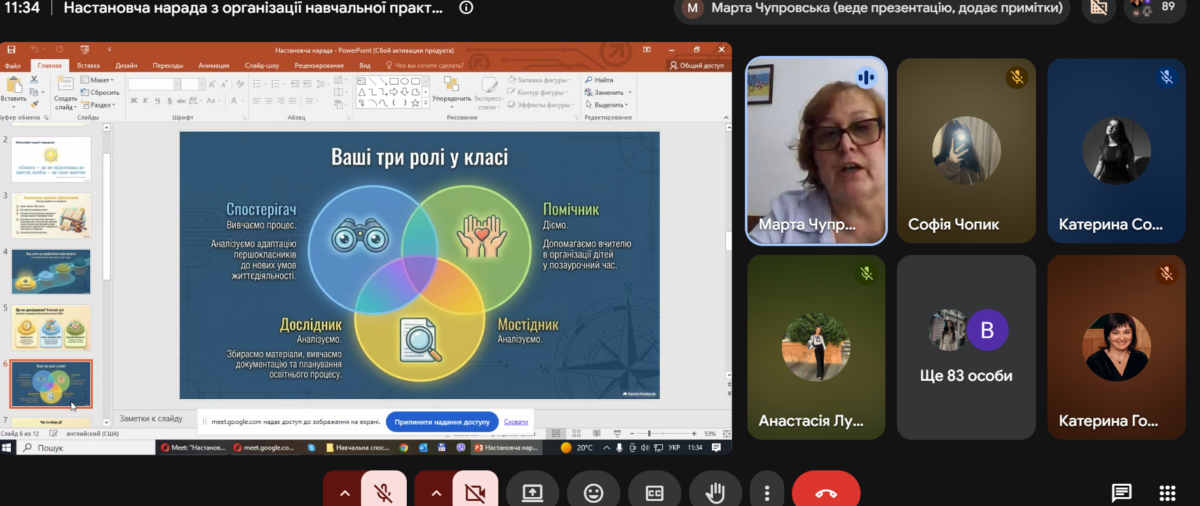Click Заменить replace button
The height and width of the screenshot is (506, 1200).
click(609, 92)
